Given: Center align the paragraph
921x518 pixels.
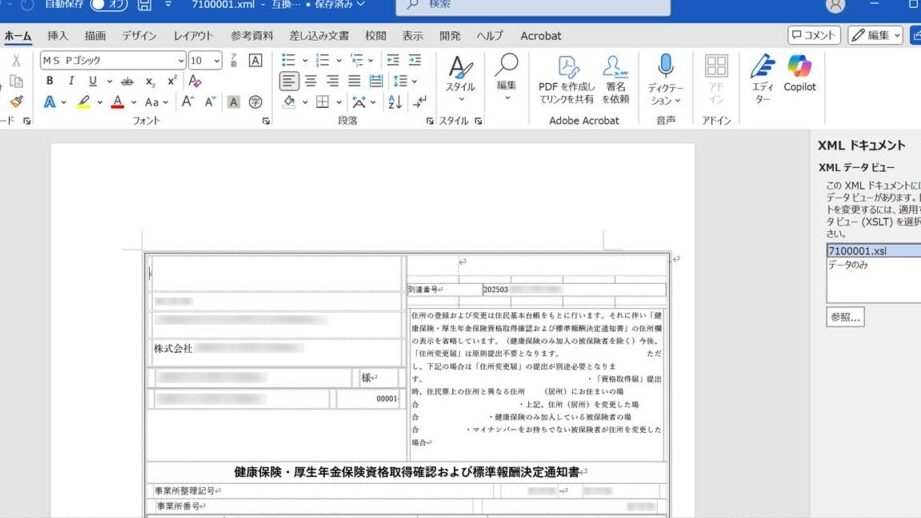Looking at the screenshot, I should pyautogui.click(x=310, y=81).
